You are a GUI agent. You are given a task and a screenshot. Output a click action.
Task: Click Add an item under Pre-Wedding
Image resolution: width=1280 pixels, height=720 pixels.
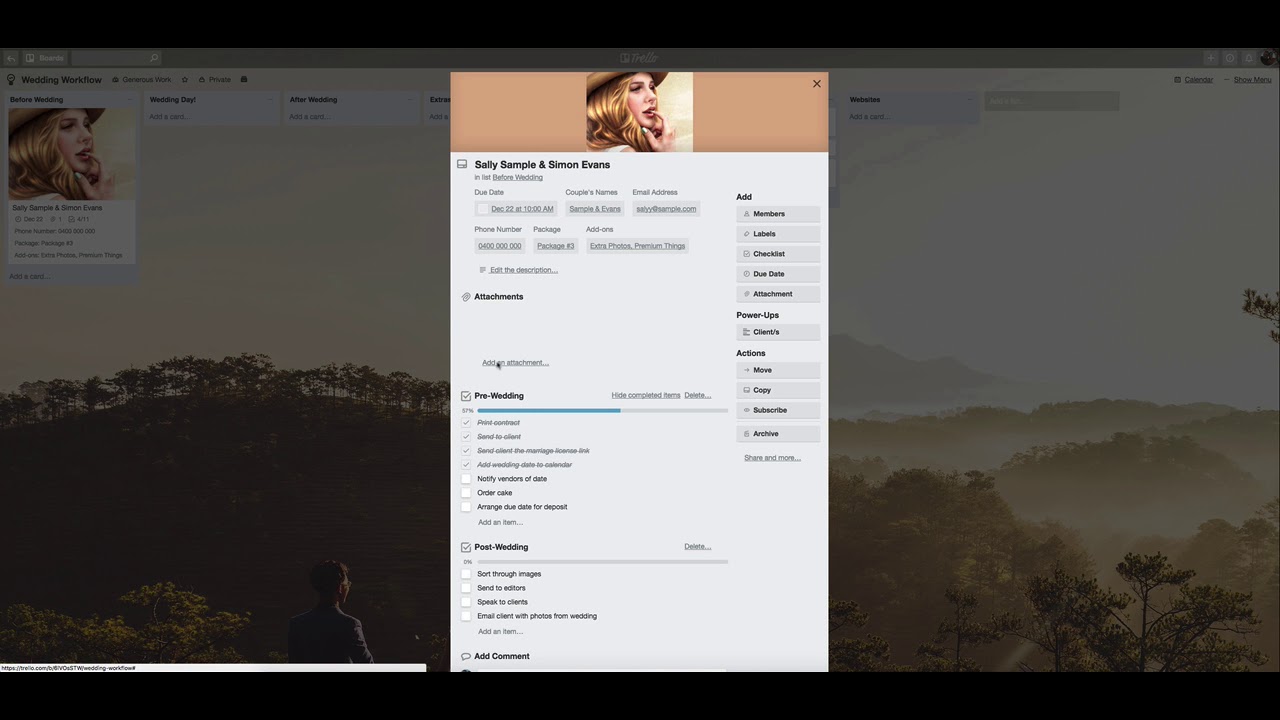tap(500, 522)
